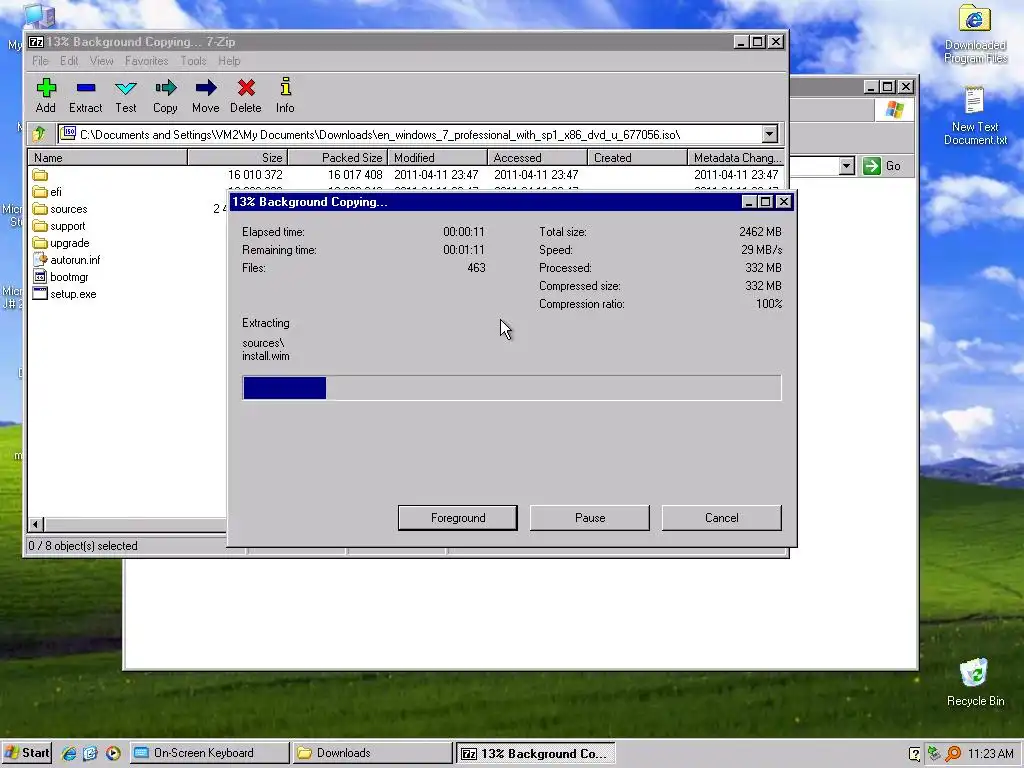Maximize the Background Copying dialog
The width and height of the screenshot is (1024, 768).
pos(766,202)
